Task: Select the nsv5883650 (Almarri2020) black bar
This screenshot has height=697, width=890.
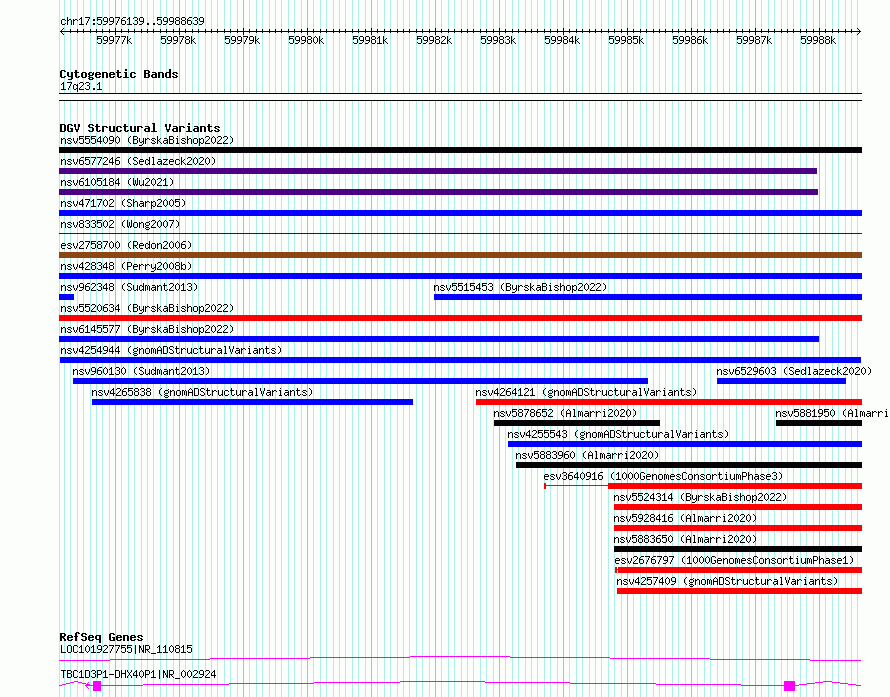Action: [738, 549]
